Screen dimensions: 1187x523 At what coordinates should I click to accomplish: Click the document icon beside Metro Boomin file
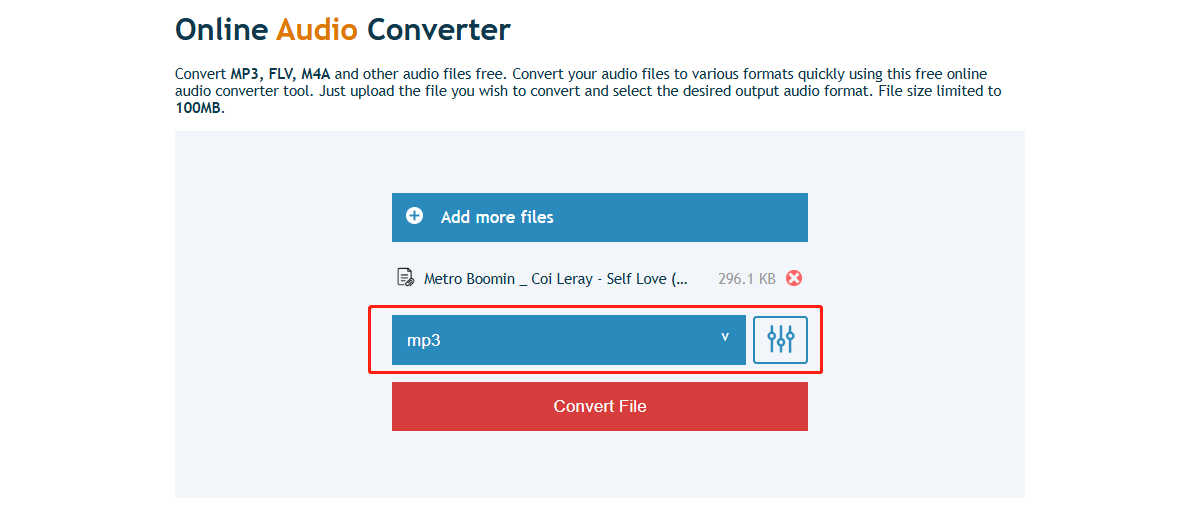tap(406, 278)
